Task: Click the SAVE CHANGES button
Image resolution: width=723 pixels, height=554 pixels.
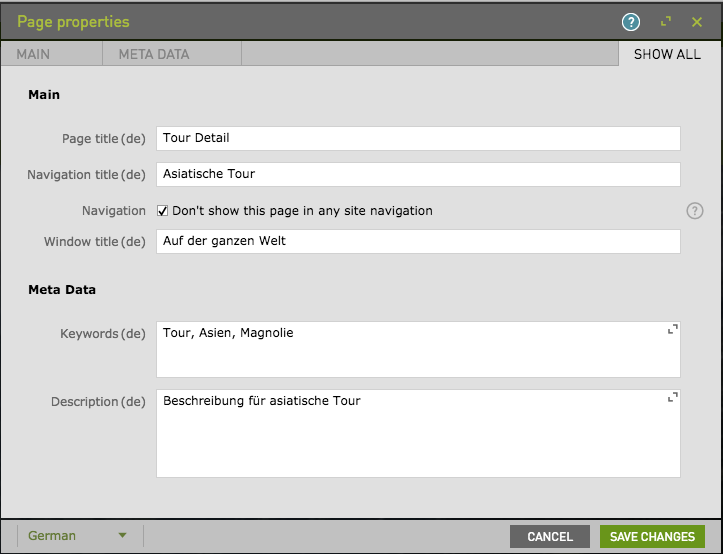Action: point(652,537)
